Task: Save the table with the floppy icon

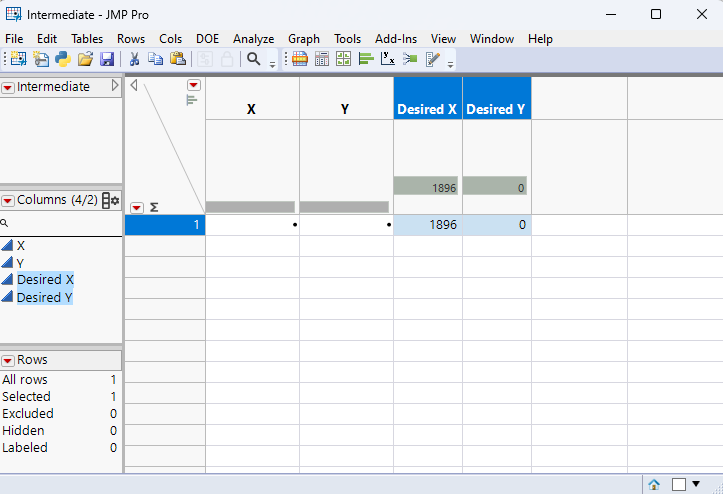Action: tap(107, 59)
